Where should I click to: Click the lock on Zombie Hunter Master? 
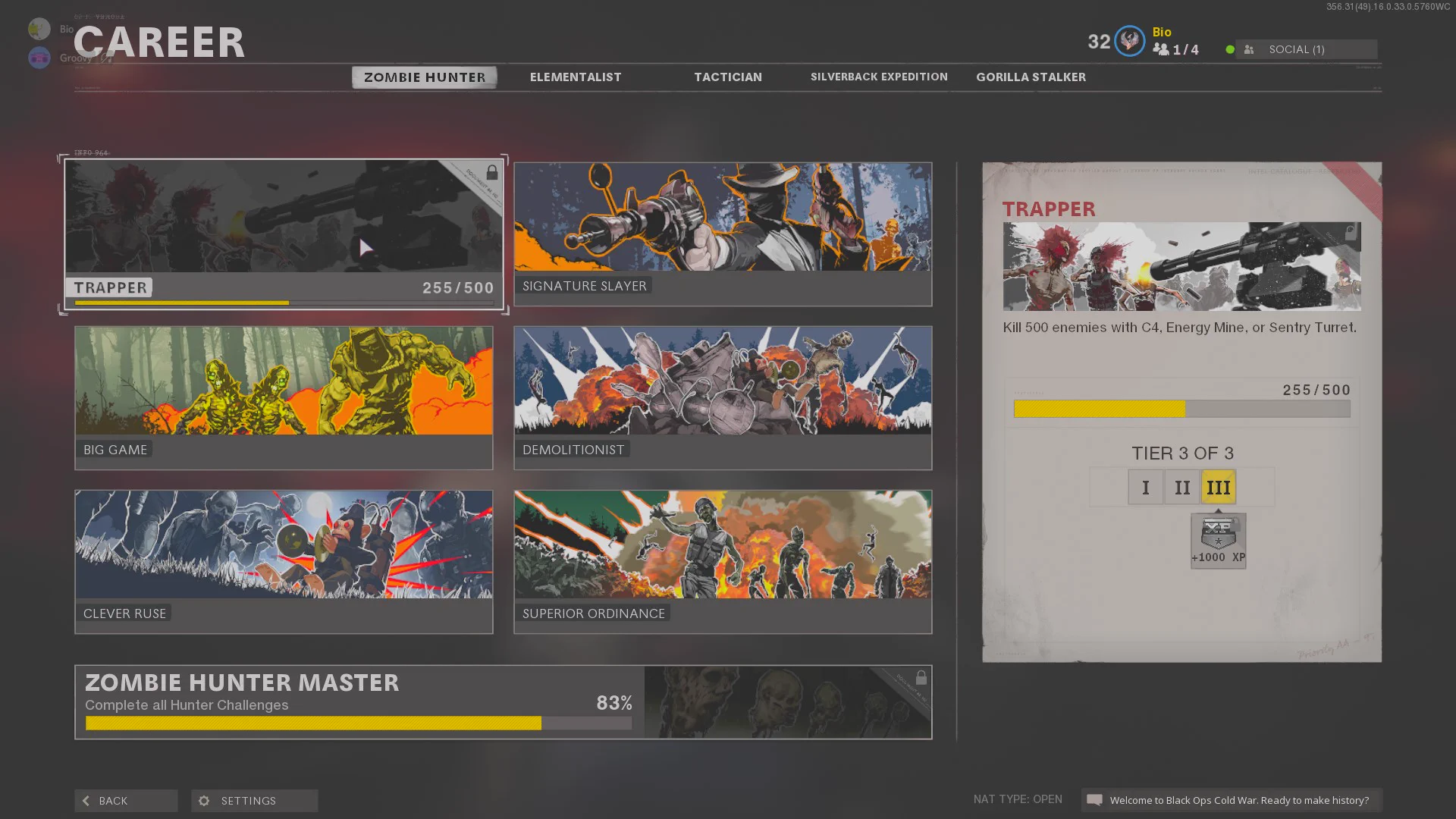(x=921, y=677)
